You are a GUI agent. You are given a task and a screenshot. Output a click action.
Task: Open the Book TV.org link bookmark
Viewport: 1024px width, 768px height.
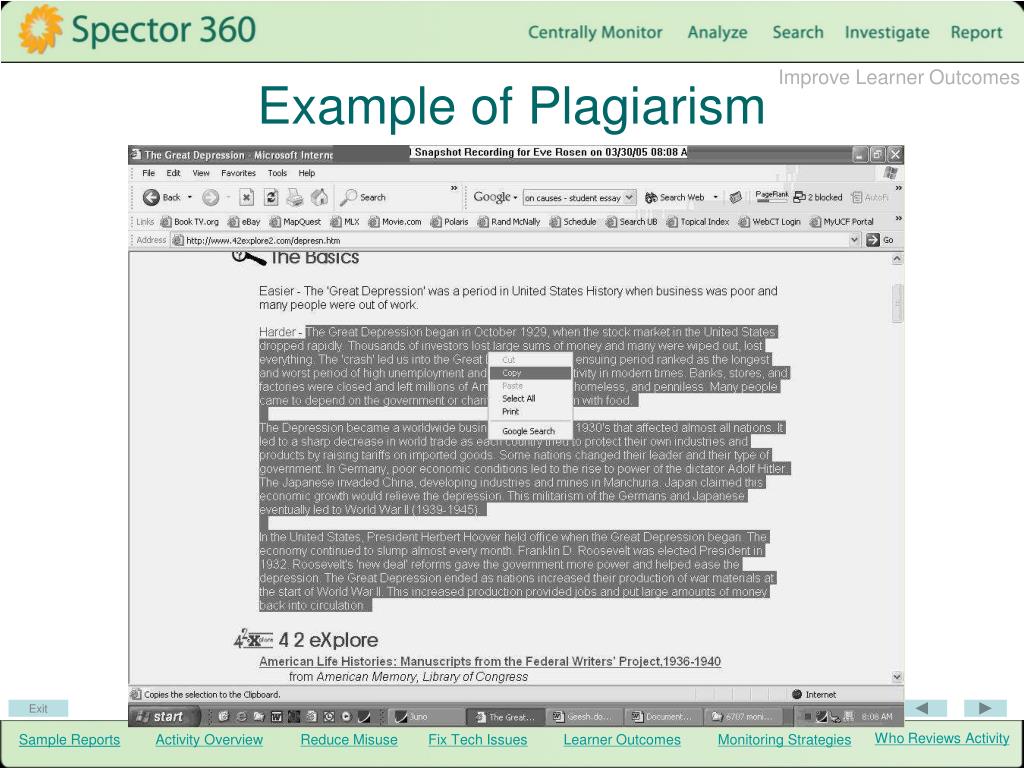189,222
